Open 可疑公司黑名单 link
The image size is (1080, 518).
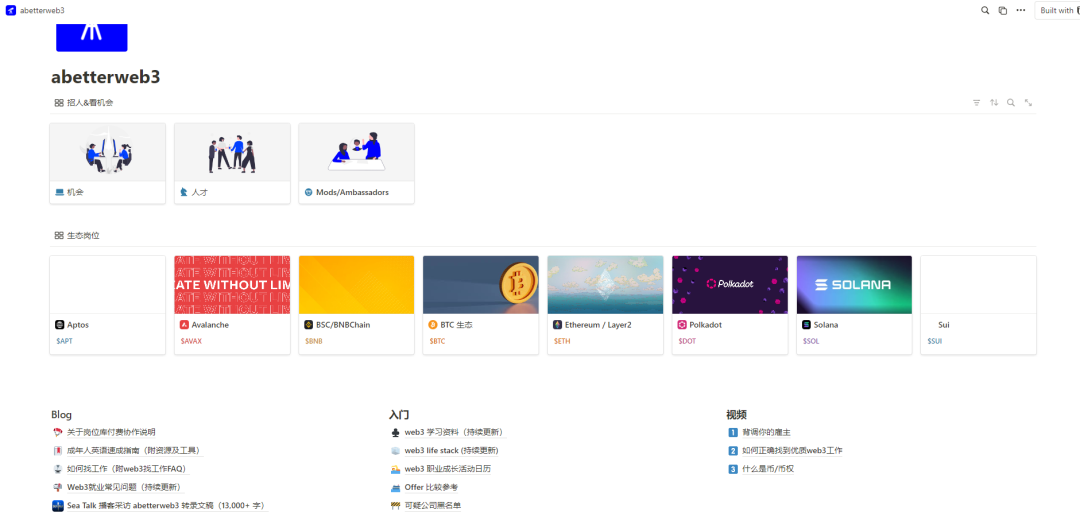point(433,506)
